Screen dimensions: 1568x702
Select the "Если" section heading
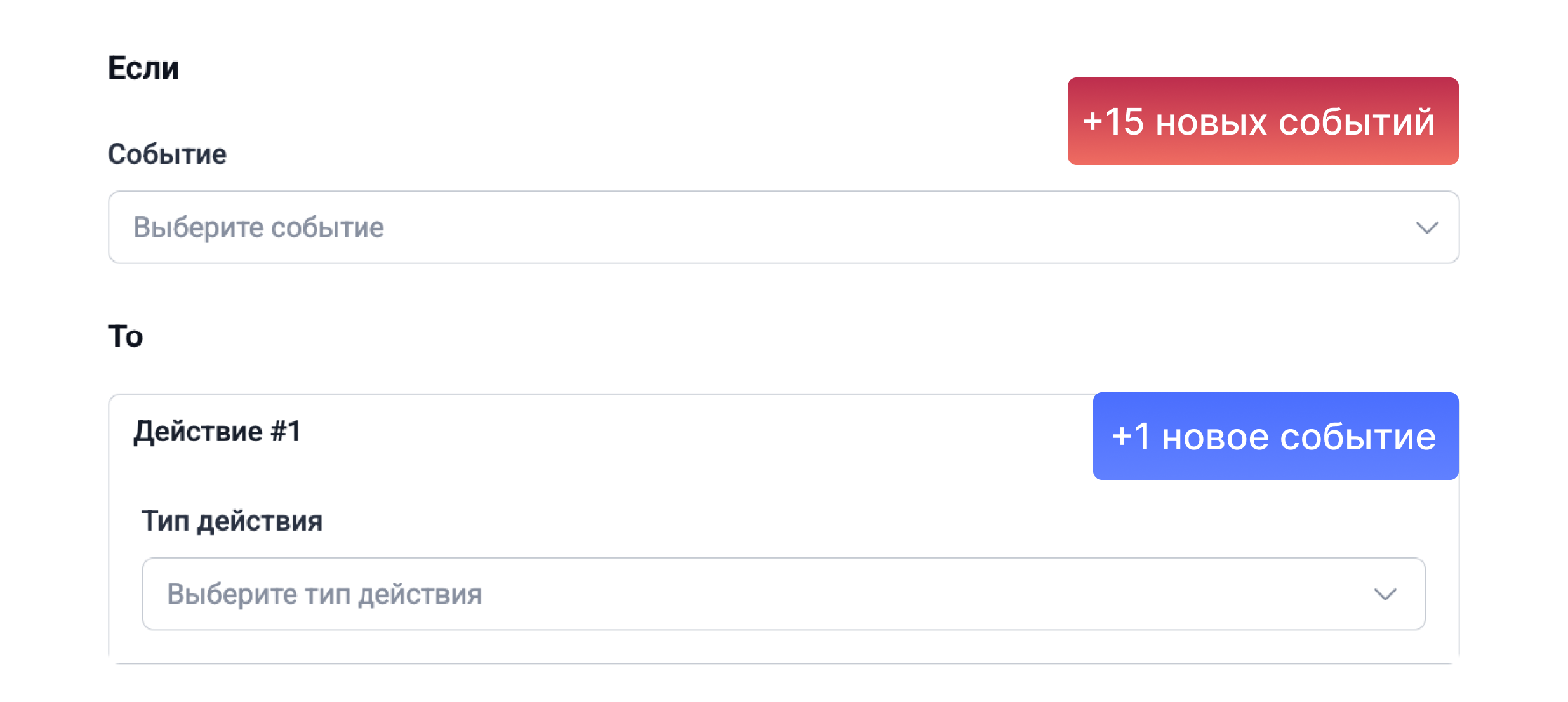pos(143,68)
